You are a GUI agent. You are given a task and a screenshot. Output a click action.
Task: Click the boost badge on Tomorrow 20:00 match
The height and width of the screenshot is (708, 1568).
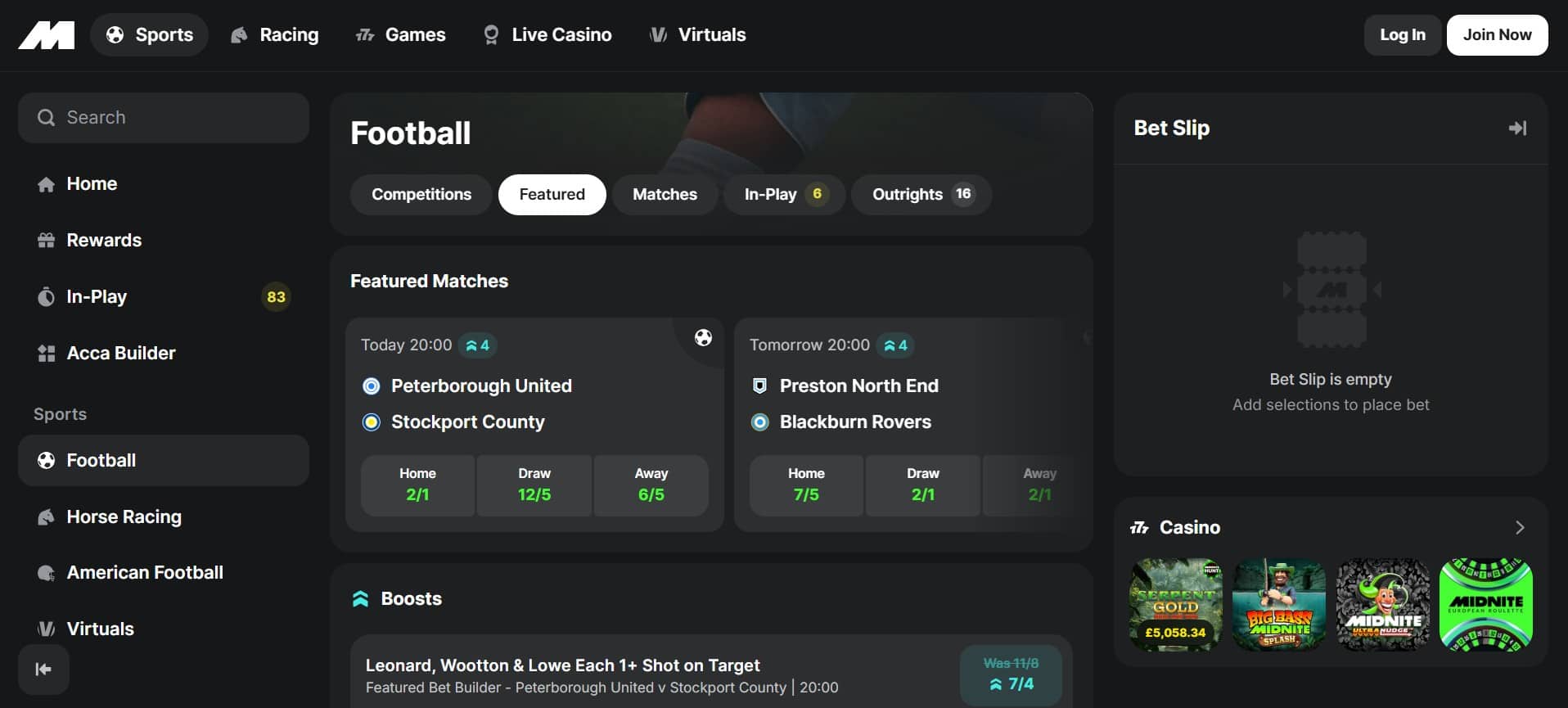895,345
